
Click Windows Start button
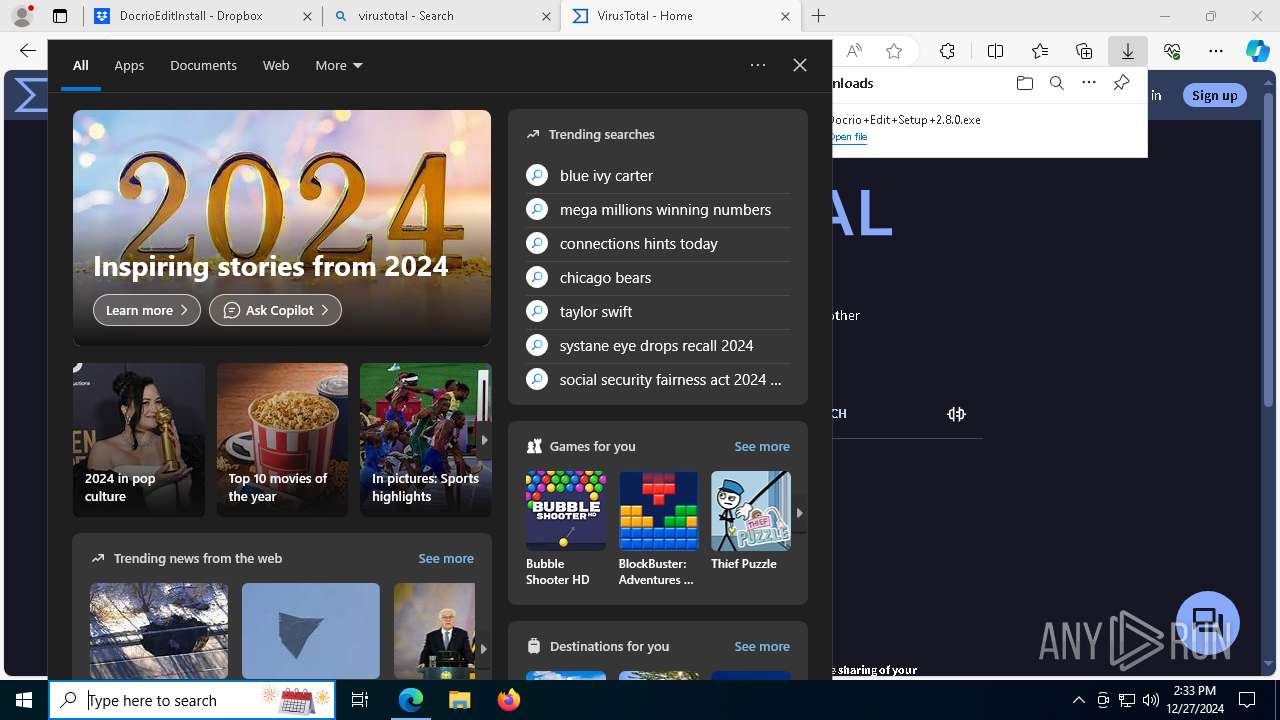point(24,700)
